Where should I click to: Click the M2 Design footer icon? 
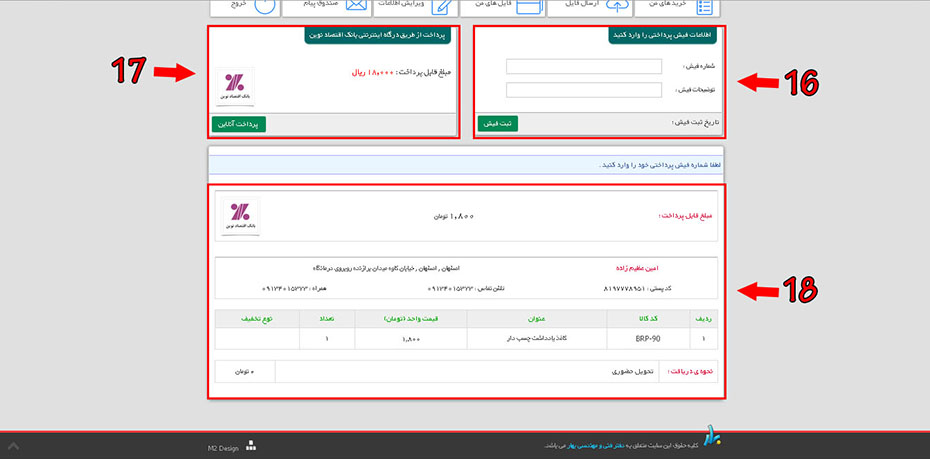pyautogui.click(x=251, y=446)
